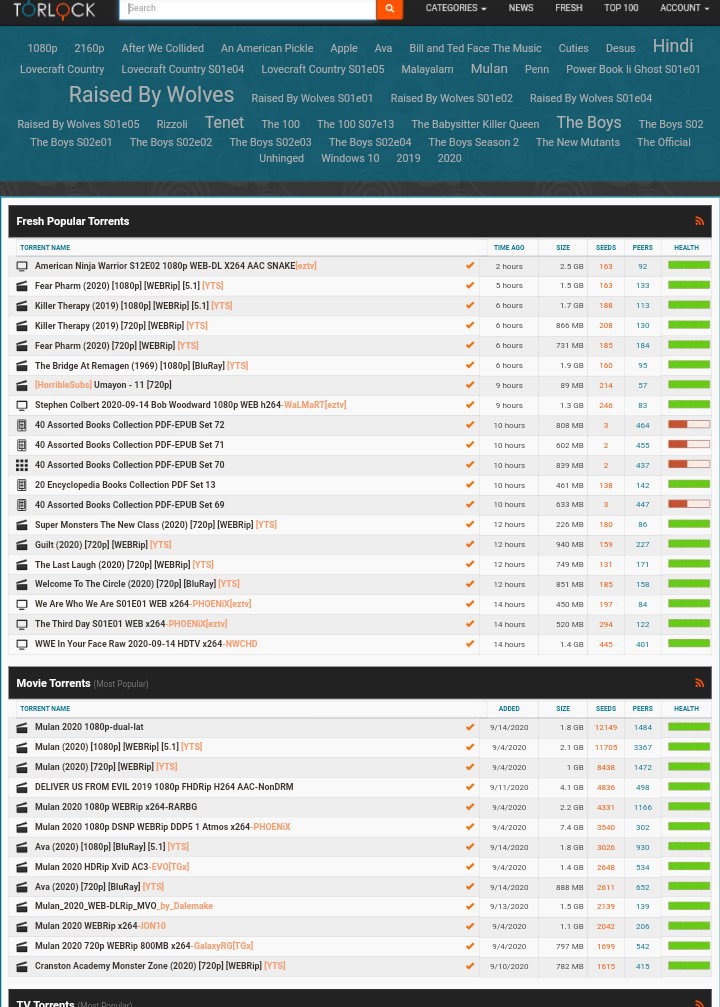Open the Malayalam tag link
This screenshot has height=1007, width=720.
pyautogui.click(x=427, y=69)
